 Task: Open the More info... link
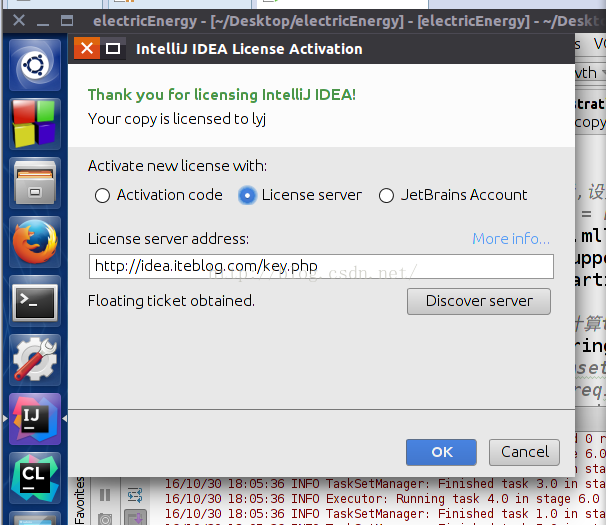[511, 239]
